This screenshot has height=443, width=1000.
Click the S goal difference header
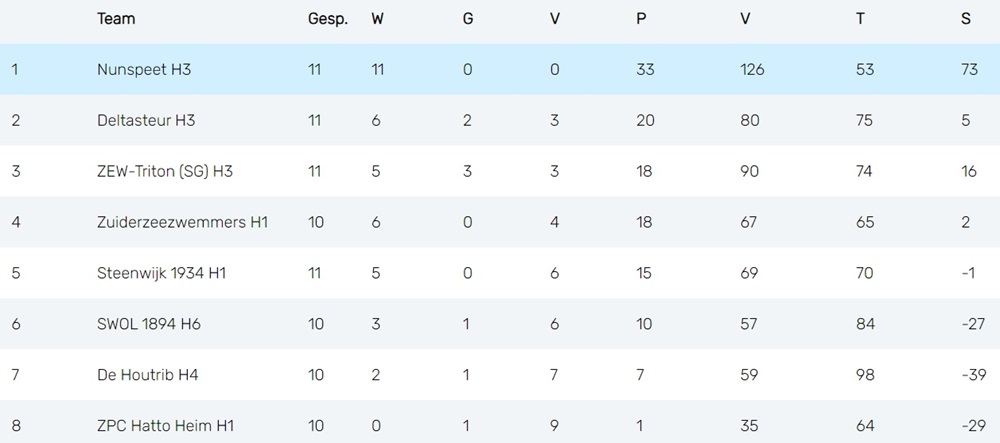coord(966,19)
